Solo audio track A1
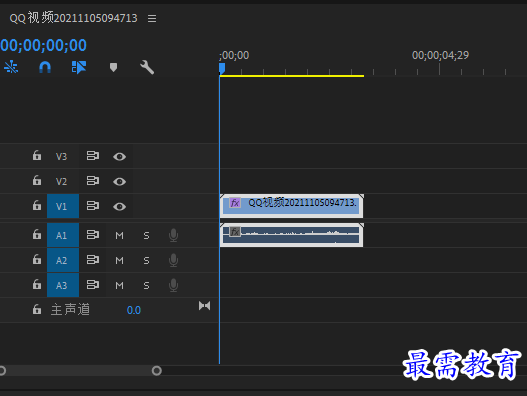The height and width of the screenshot is (396, 527). 146,236
